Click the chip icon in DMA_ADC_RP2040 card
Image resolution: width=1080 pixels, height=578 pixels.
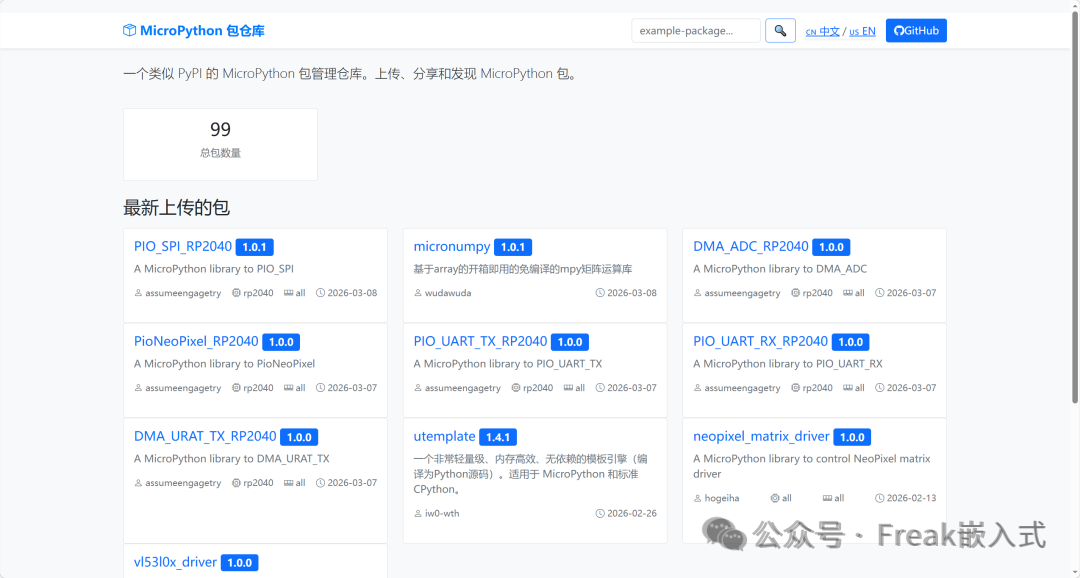[x=796, y=294]
